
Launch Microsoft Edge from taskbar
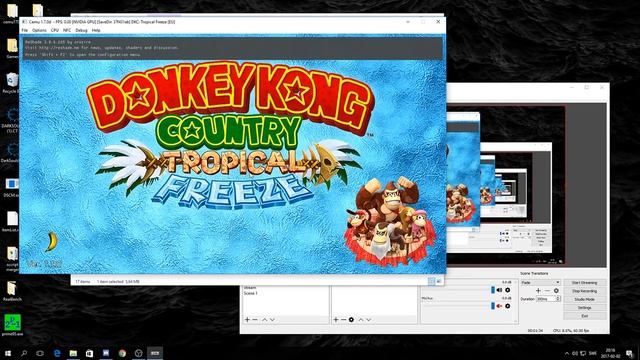(57, 353)
